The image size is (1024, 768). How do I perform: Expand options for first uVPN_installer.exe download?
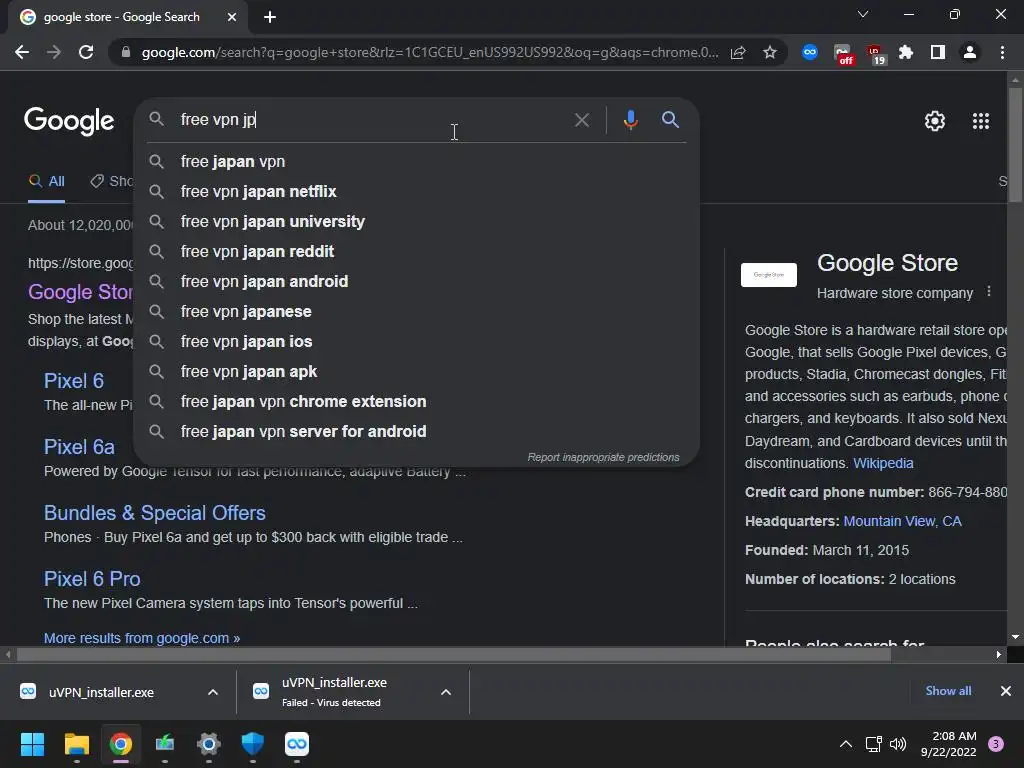(x=213, y=692)
